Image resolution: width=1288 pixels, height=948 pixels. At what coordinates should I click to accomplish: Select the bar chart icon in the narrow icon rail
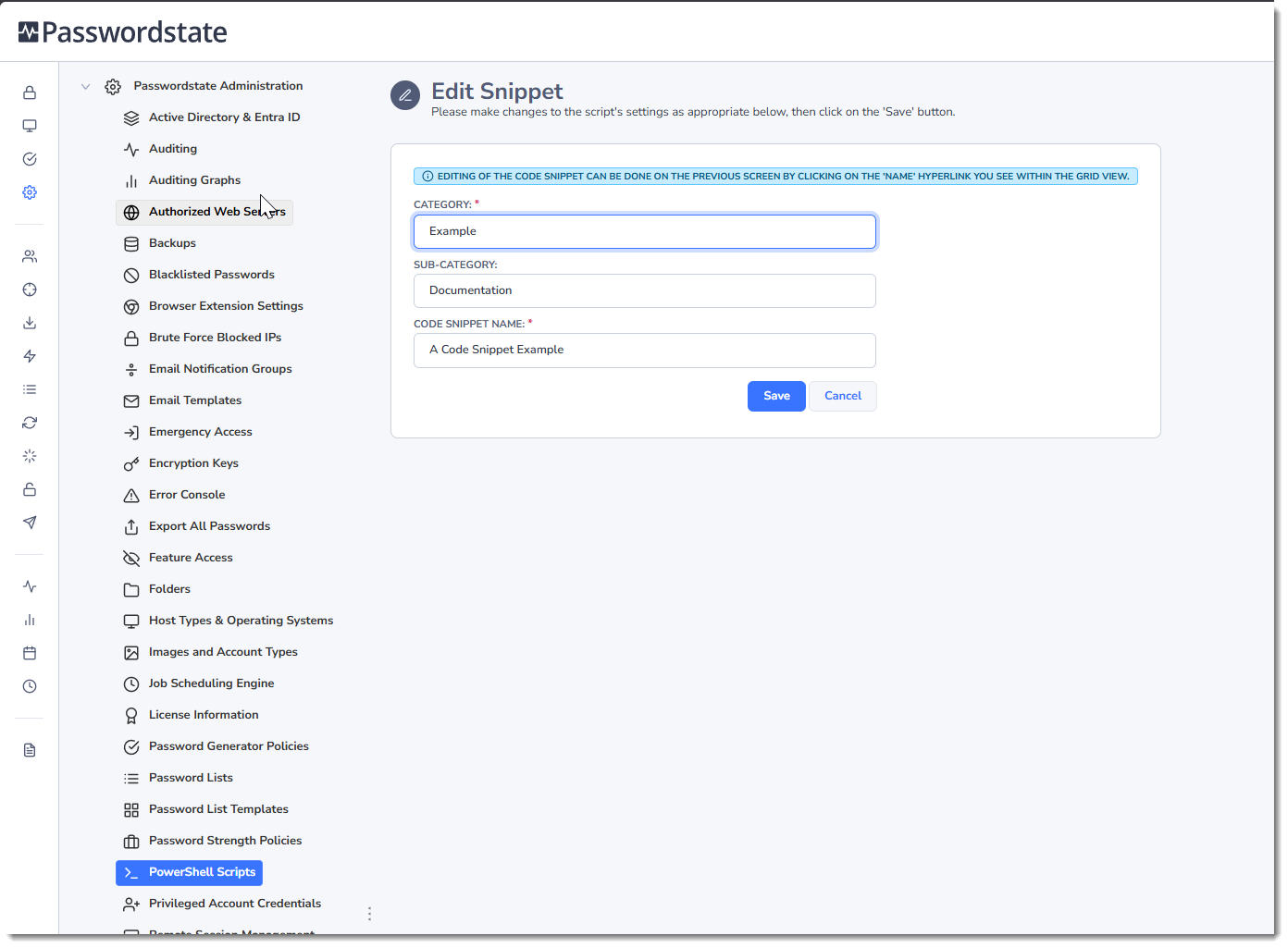point(30,620)
